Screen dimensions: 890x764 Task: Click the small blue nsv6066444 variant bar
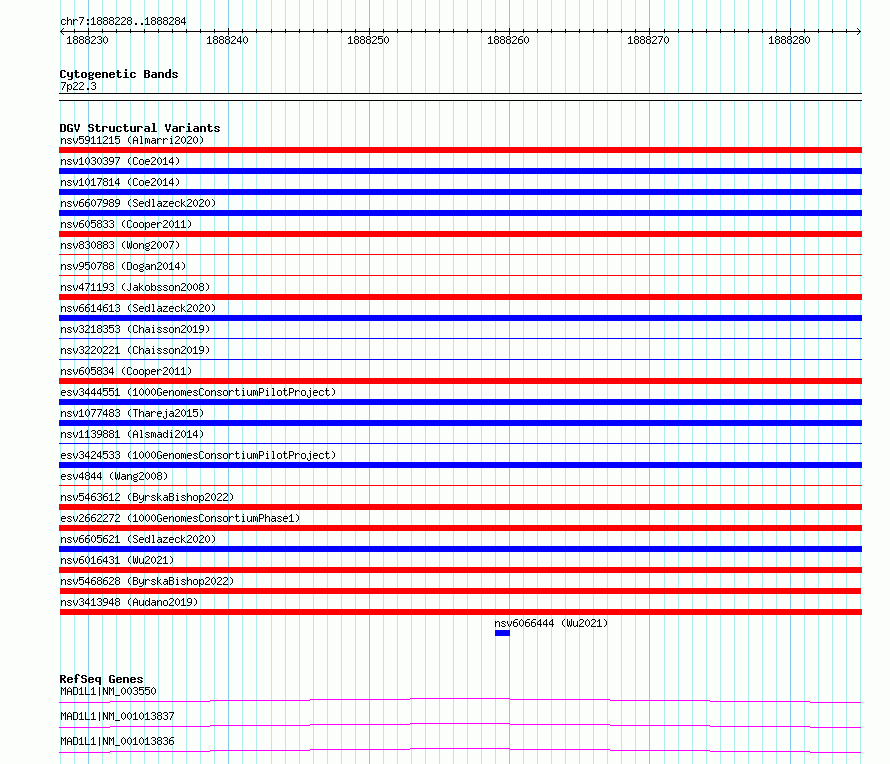click(x=502, y=633)
